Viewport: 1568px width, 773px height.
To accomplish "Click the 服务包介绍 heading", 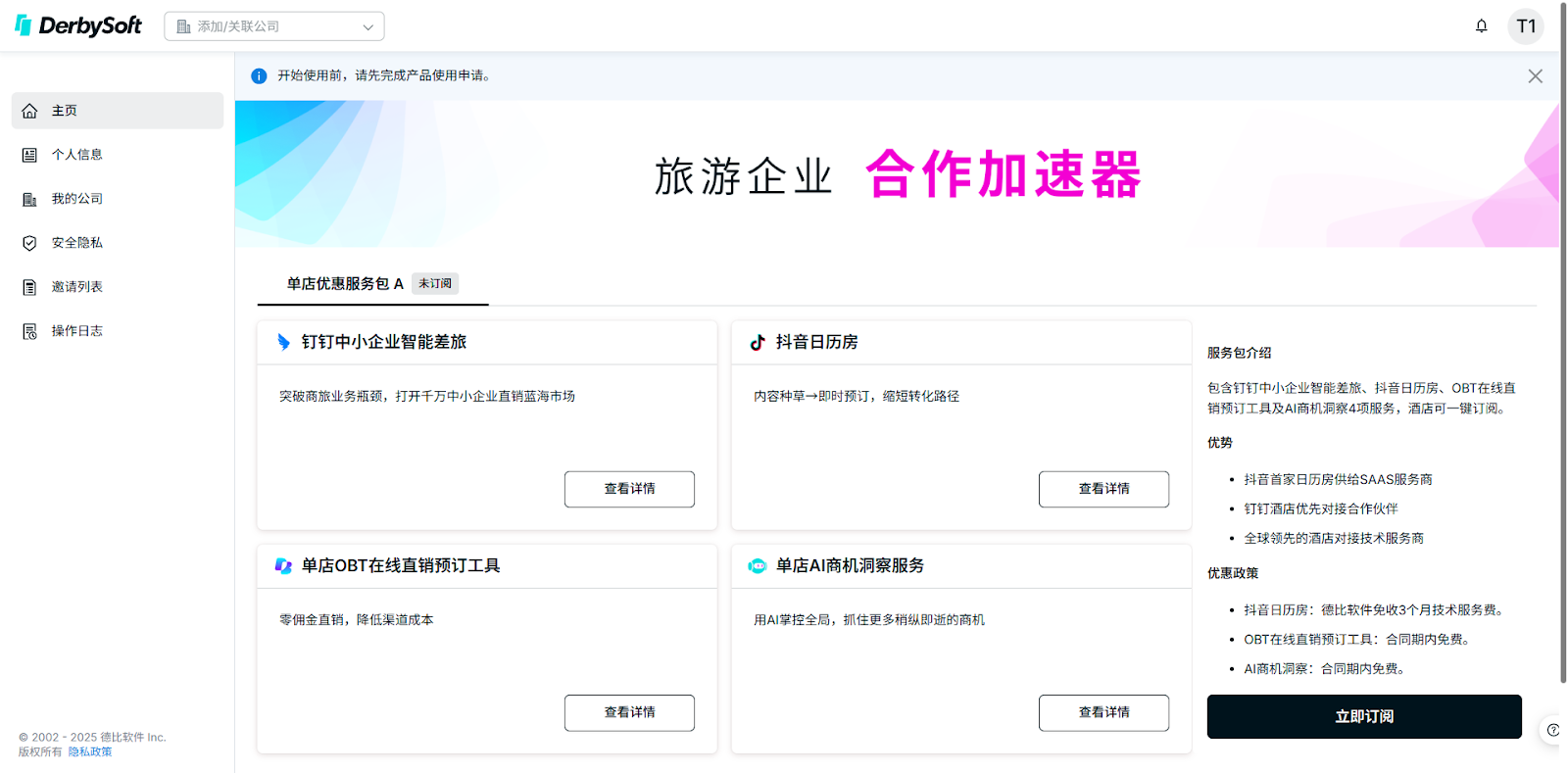I will coord(1239,353).
